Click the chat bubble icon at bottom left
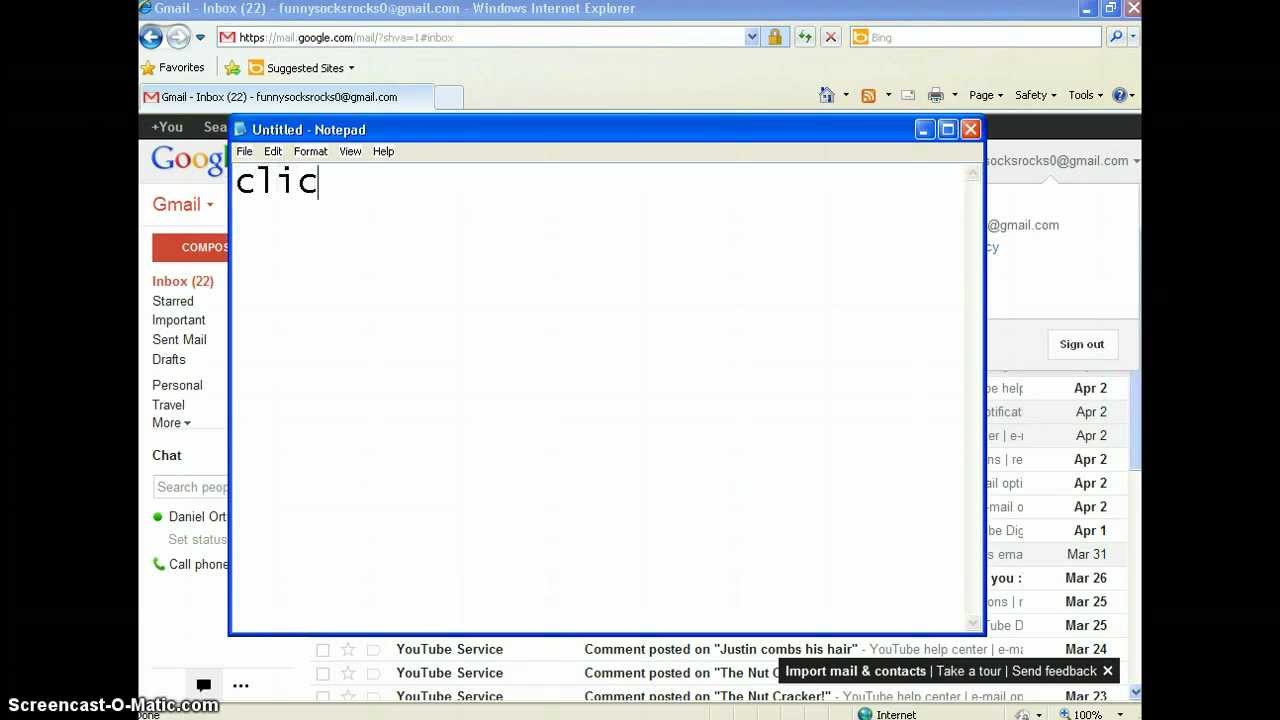 (203, 685)
